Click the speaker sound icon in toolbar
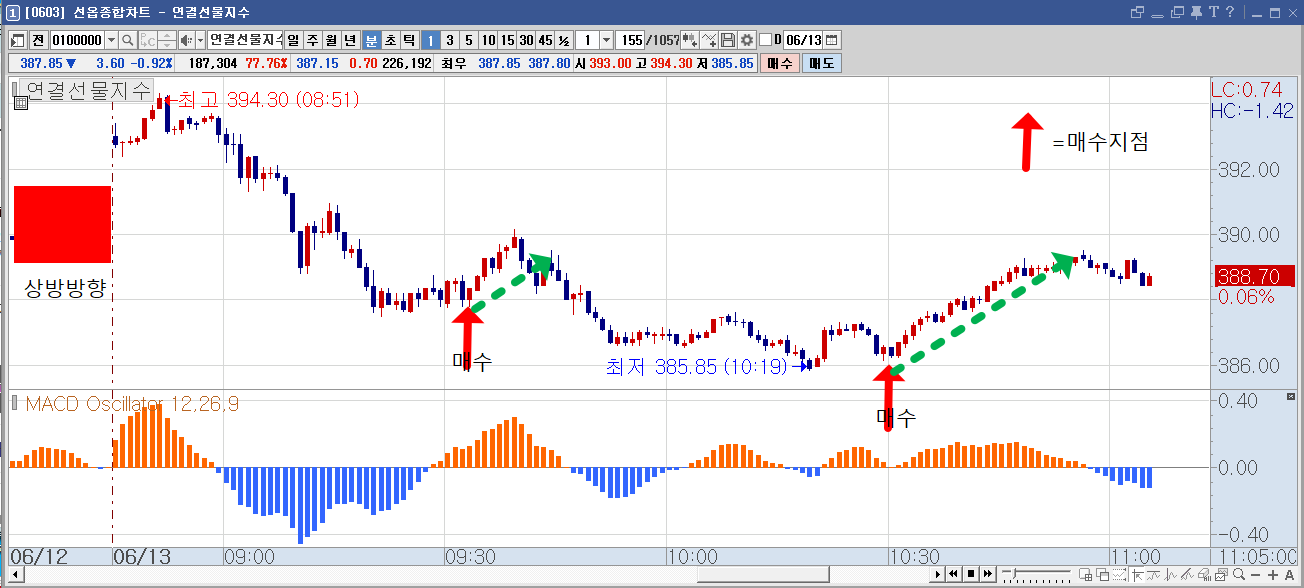The image size is (1304, 588). coord(185,40)
